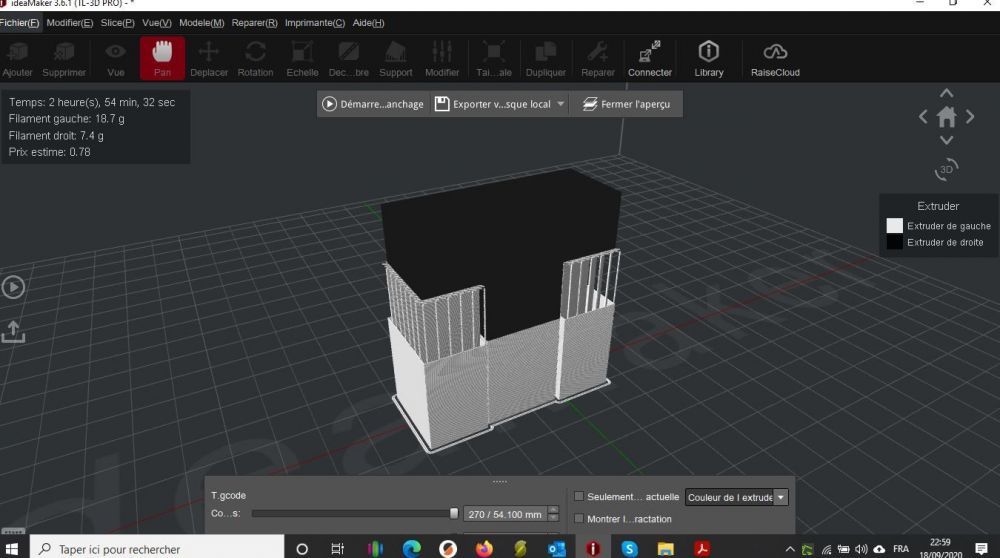
Task: Click the layer slider handle
Action: 454,513
